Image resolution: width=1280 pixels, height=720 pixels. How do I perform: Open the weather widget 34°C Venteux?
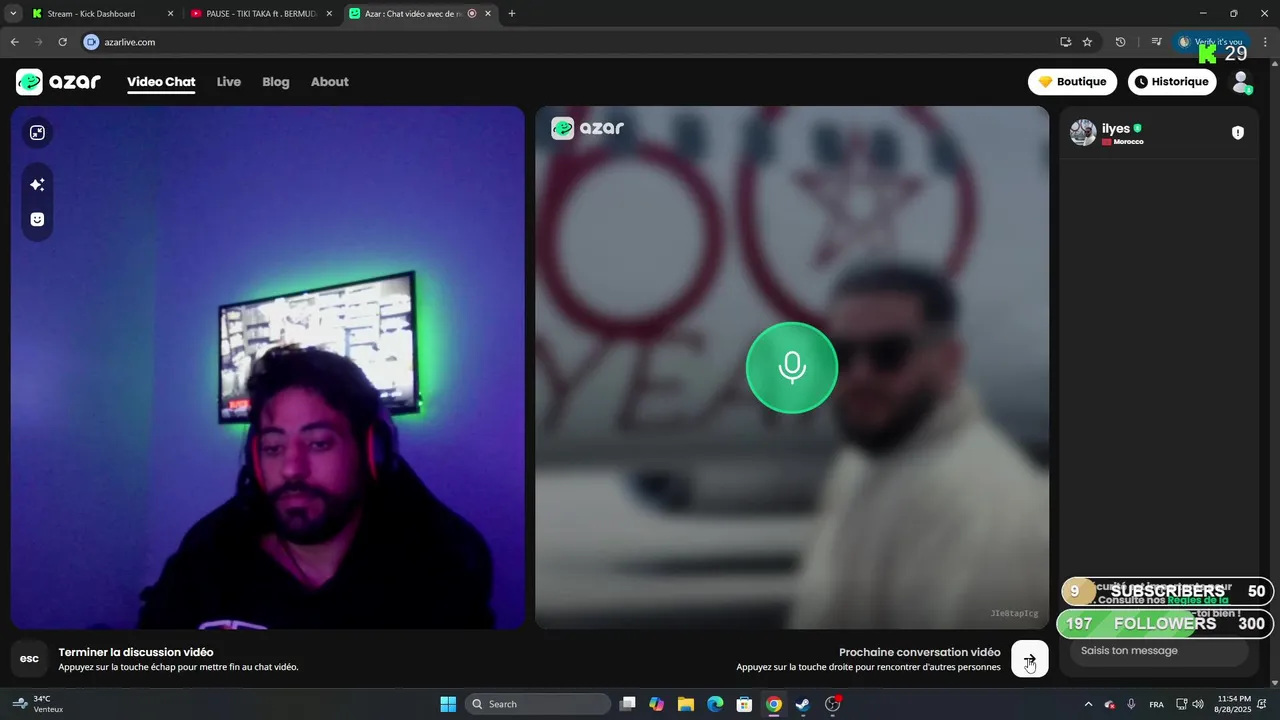40,704
